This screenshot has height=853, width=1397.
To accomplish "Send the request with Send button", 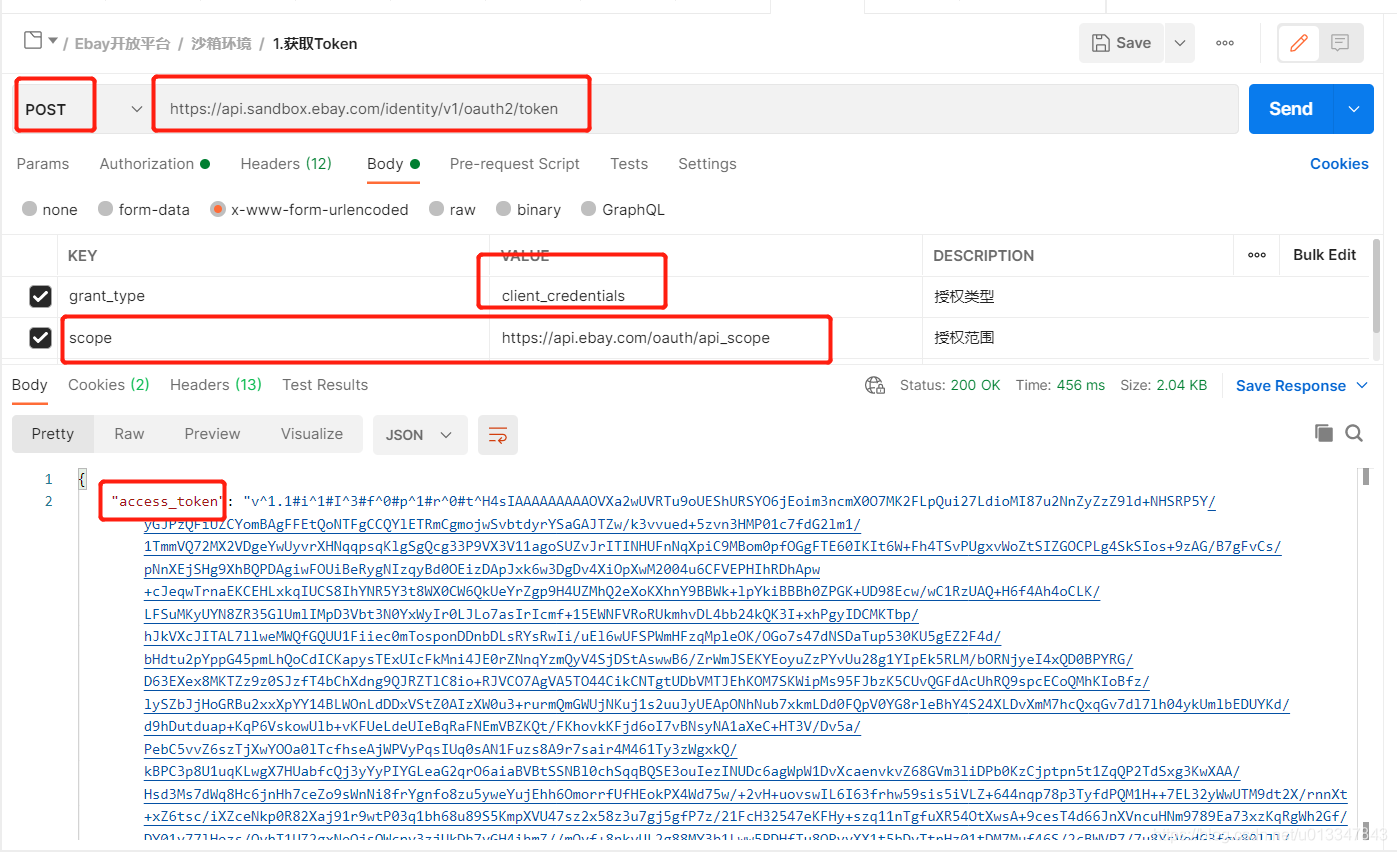I will (1291, 109).
